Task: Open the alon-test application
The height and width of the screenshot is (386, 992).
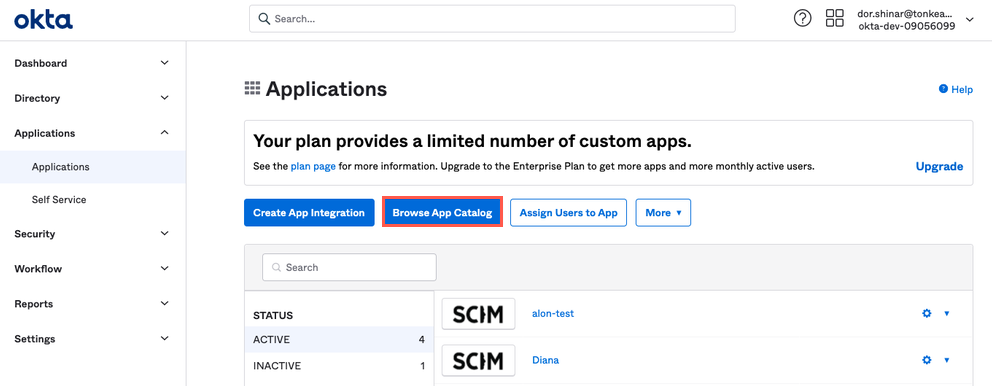Action: pos(553,313)
